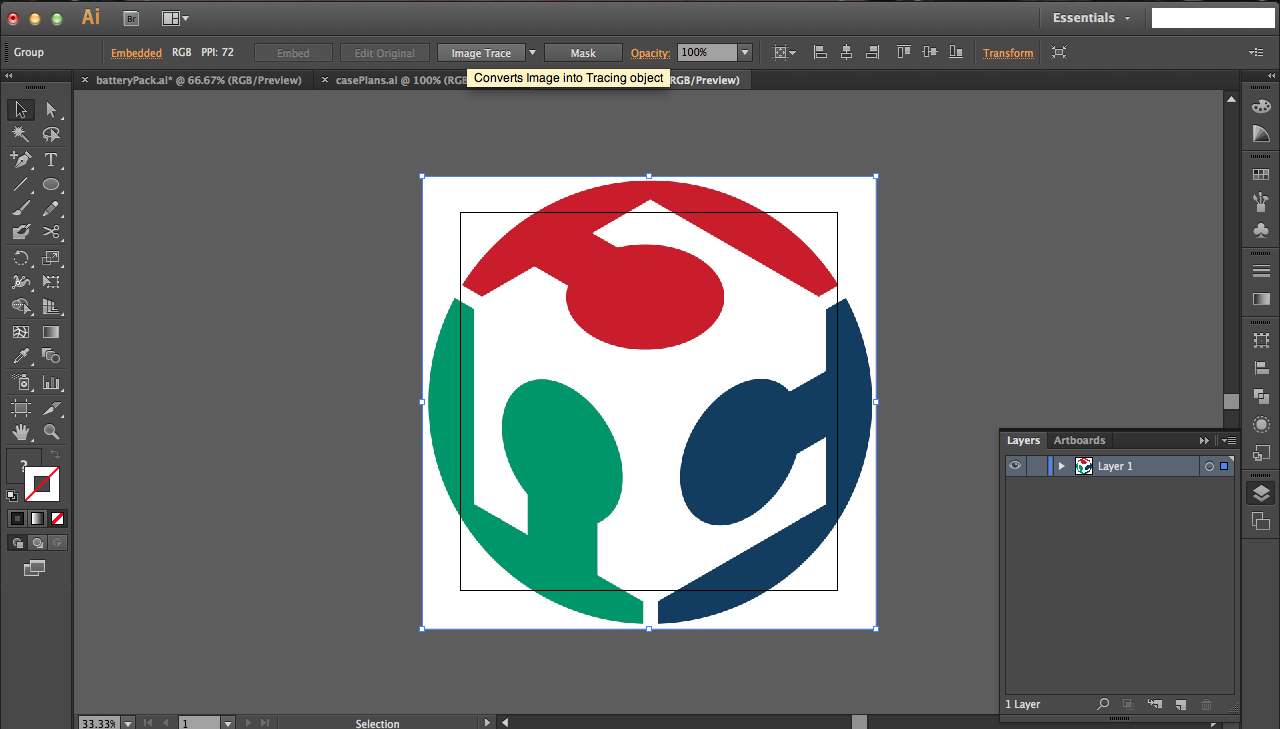Select the Pen tool
1280x729 pixels.
[x=21, y=160]
